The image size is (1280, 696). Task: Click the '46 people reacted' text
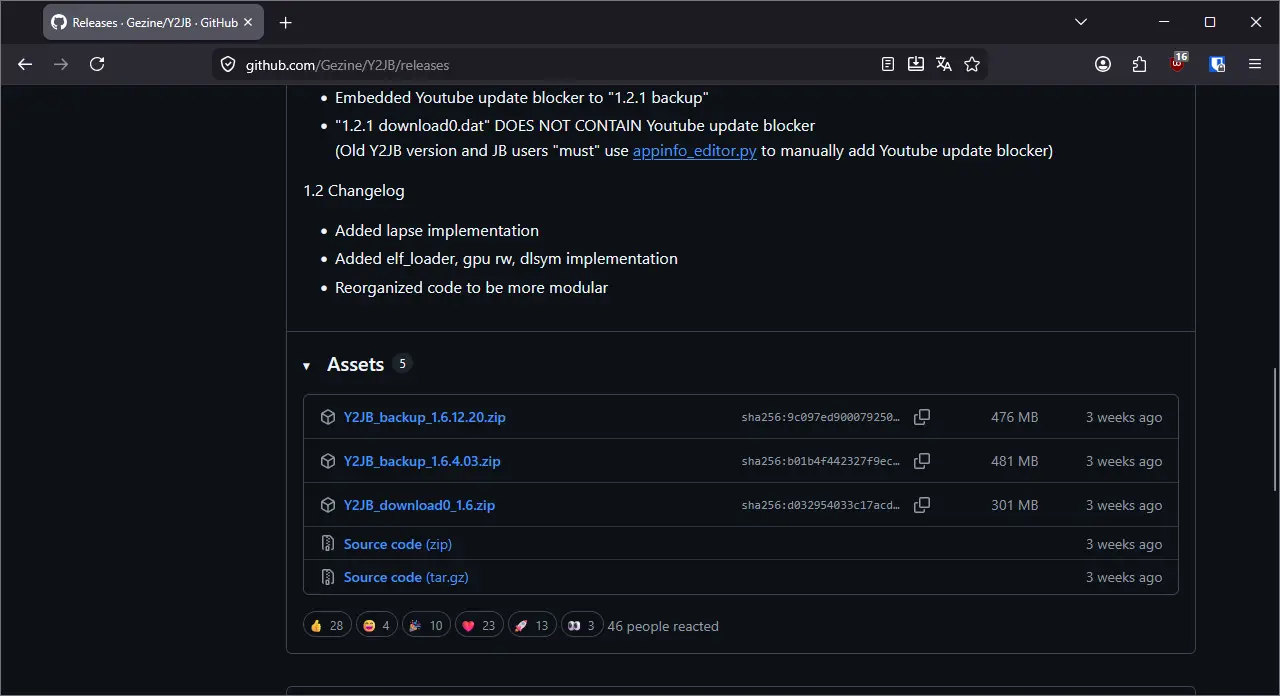663,627
